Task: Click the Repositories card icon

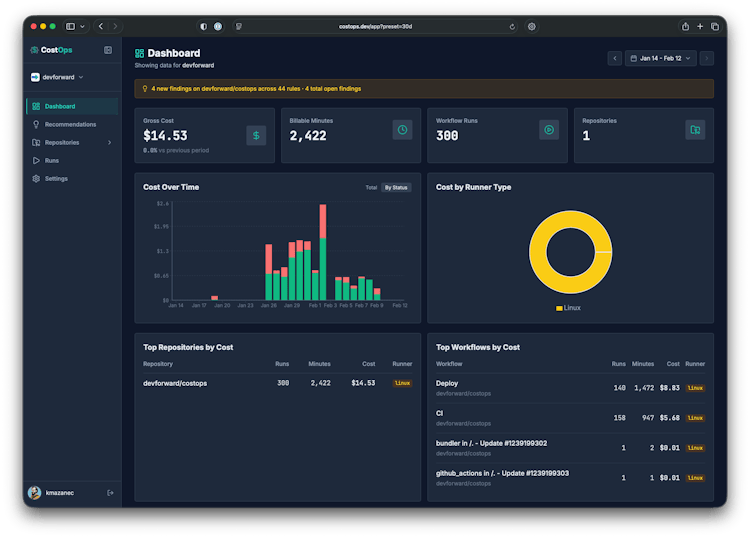Action: [694, 130]
